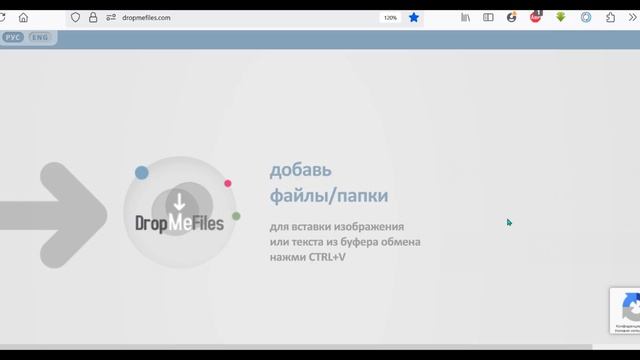Click the reload page icon

2,18
